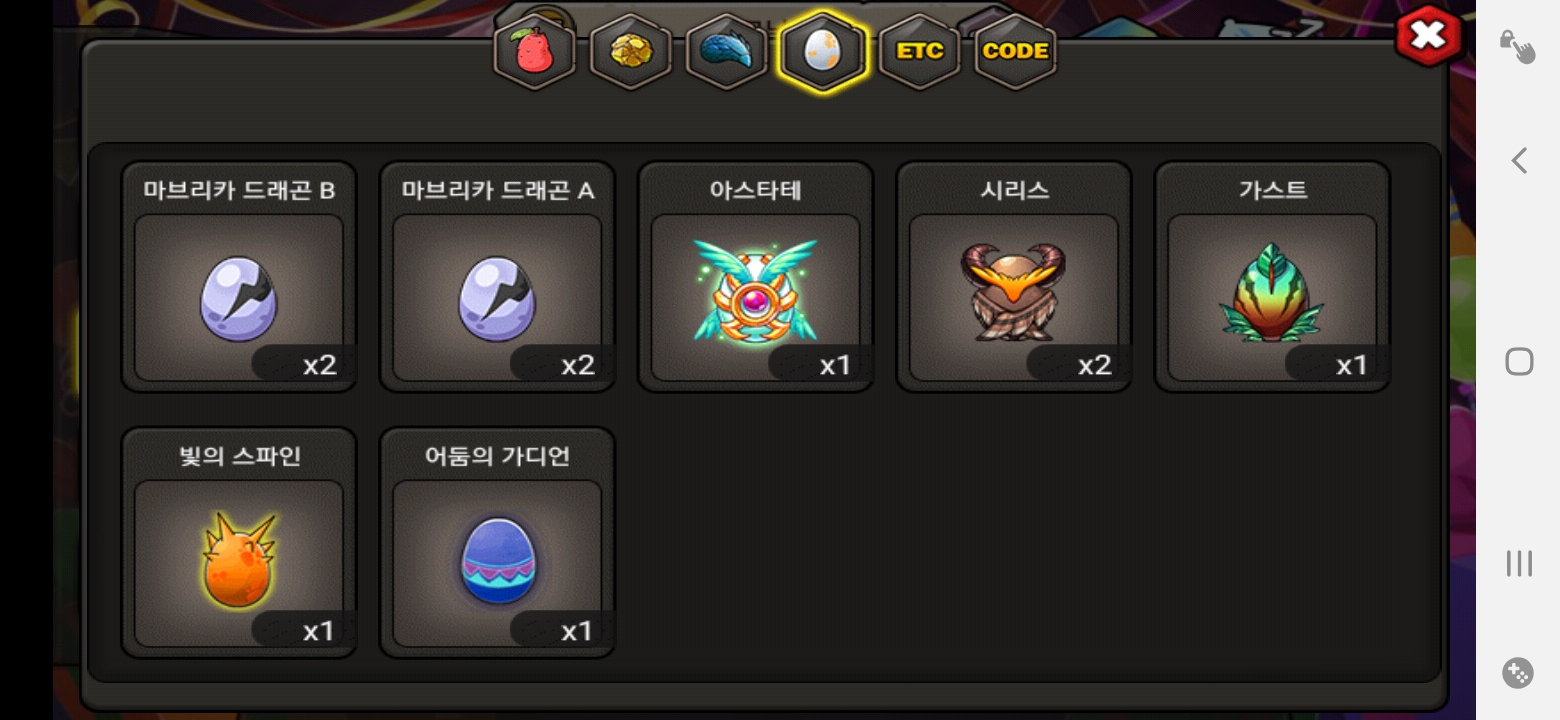Image resolution: width=1560 pixels, height=720 pixels.
Task: Open the ETC tab
Action: [919, 51]
